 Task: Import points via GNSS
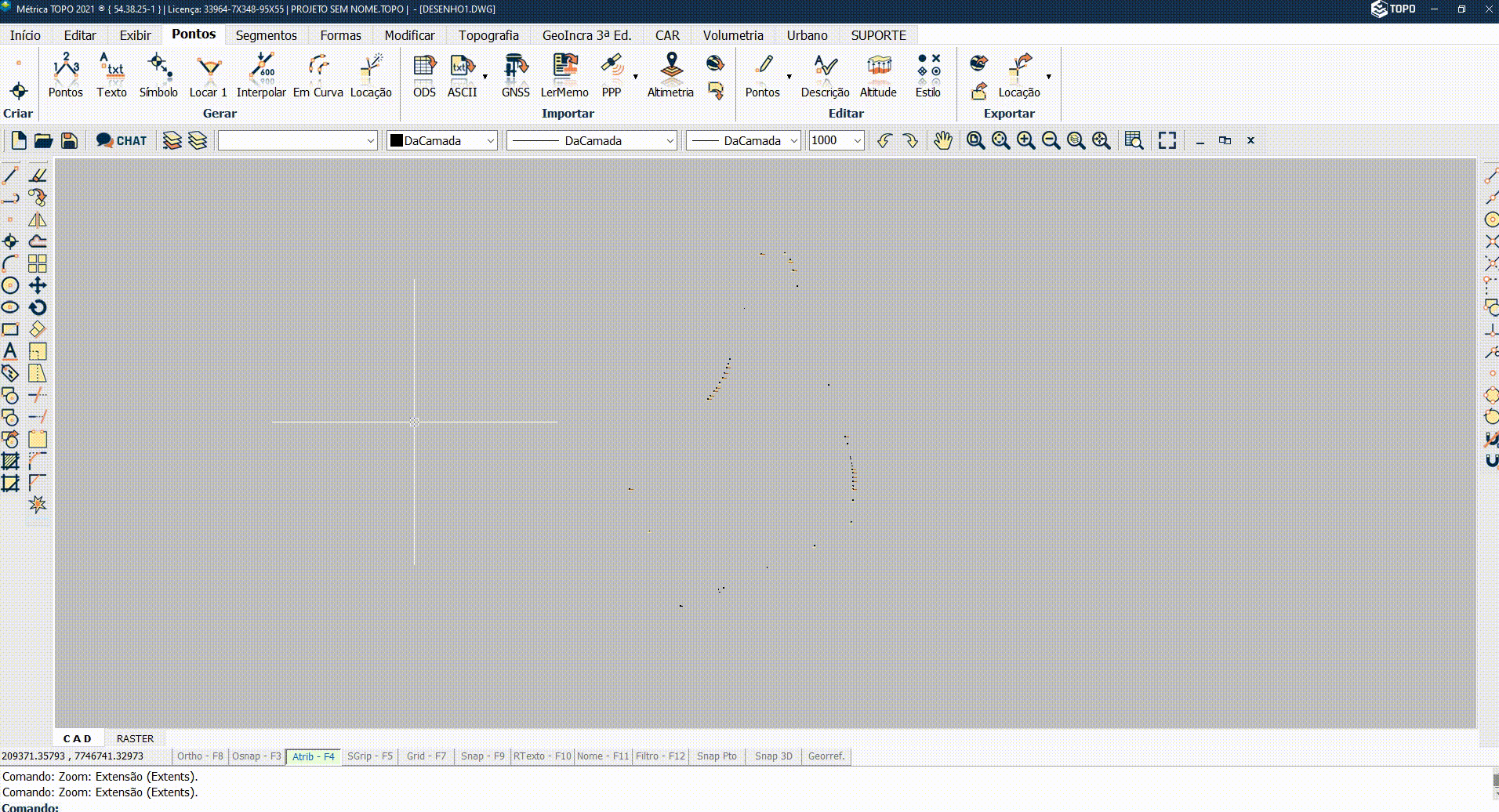[515, 76]
